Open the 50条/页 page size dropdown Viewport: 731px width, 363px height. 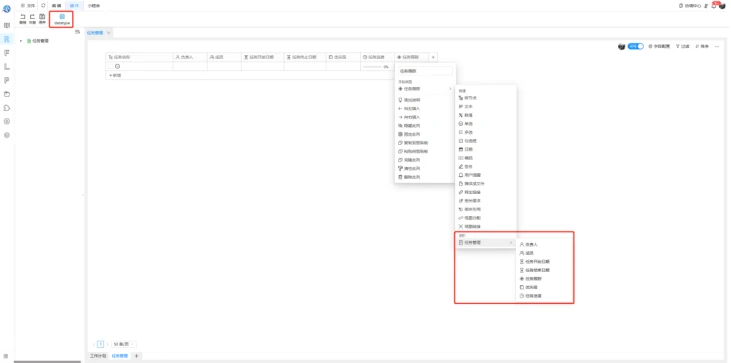(124, 344)
